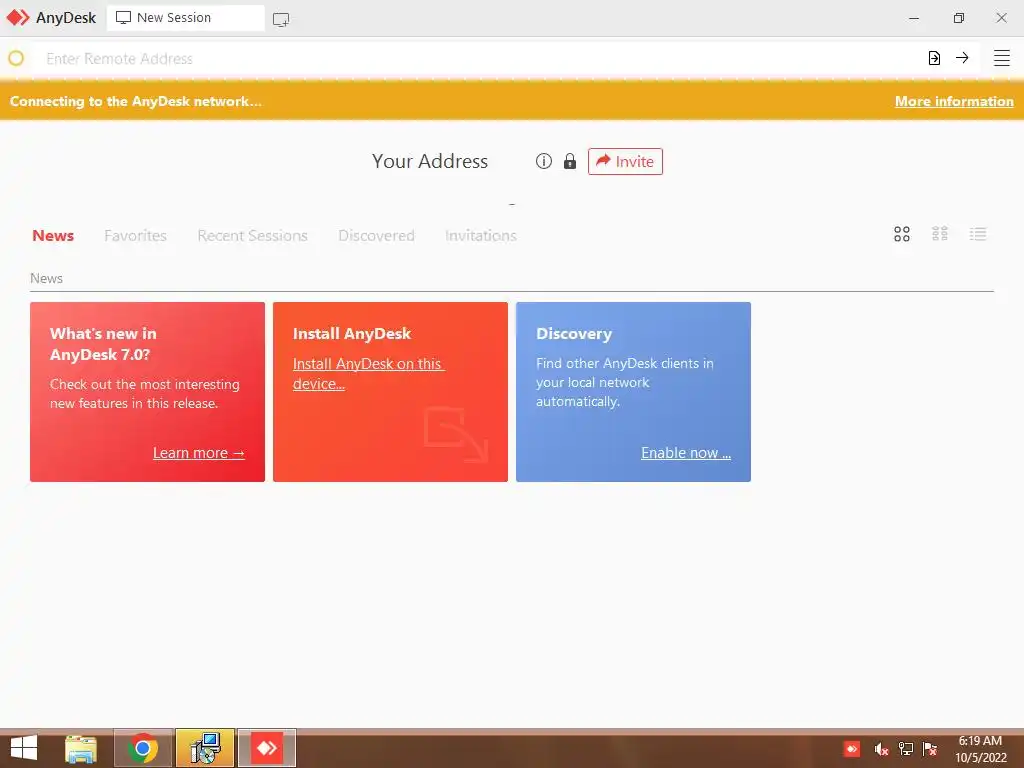Click the Discovery card

coord(633,392)
